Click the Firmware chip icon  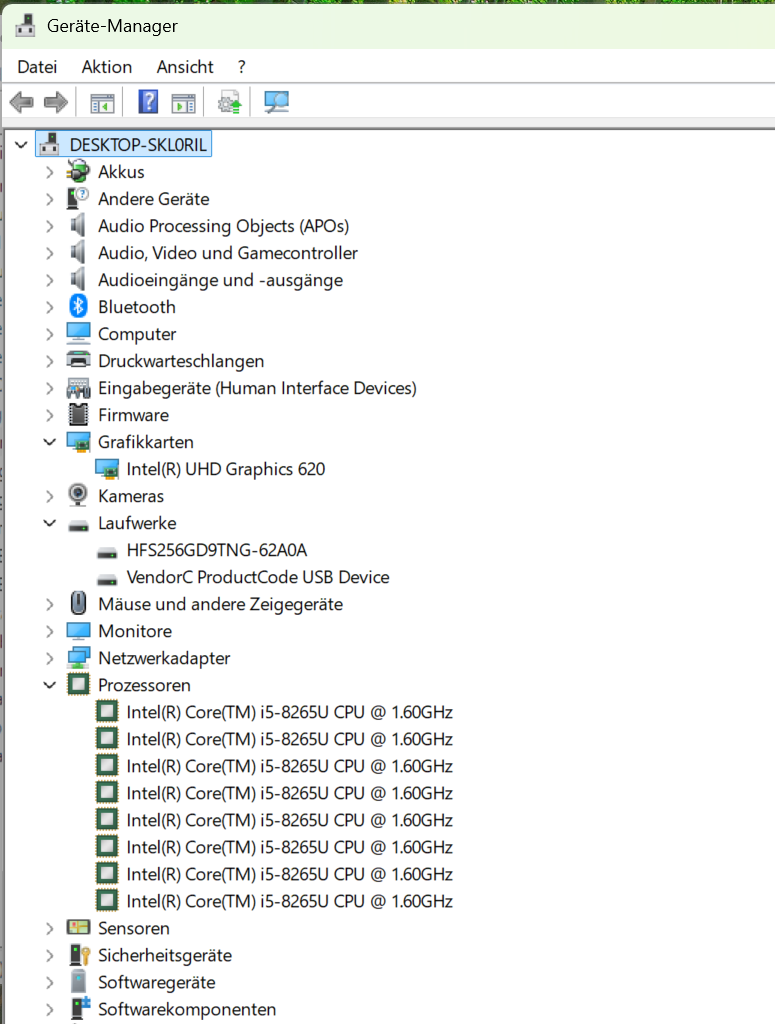[78, 415]
